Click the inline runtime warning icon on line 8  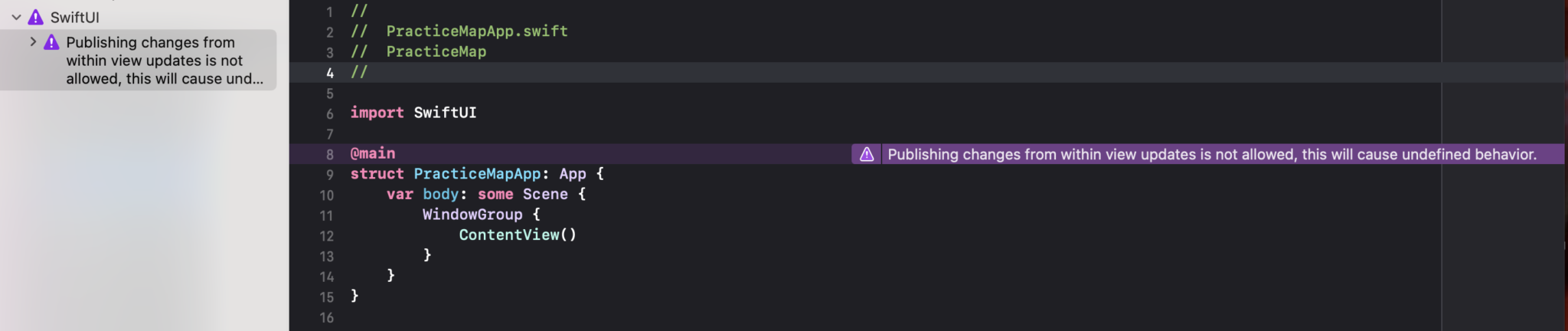click(867, 155)
